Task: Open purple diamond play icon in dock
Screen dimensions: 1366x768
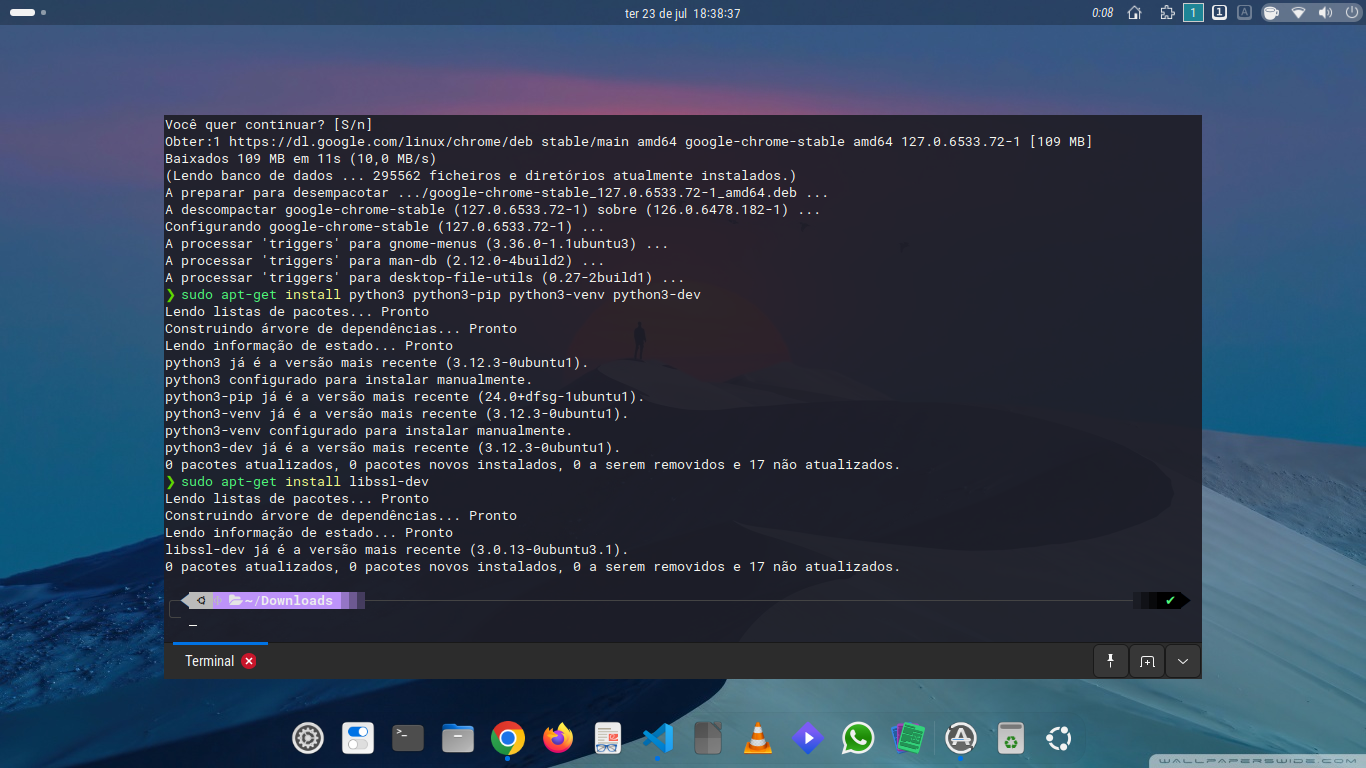Action: point(808,739)
